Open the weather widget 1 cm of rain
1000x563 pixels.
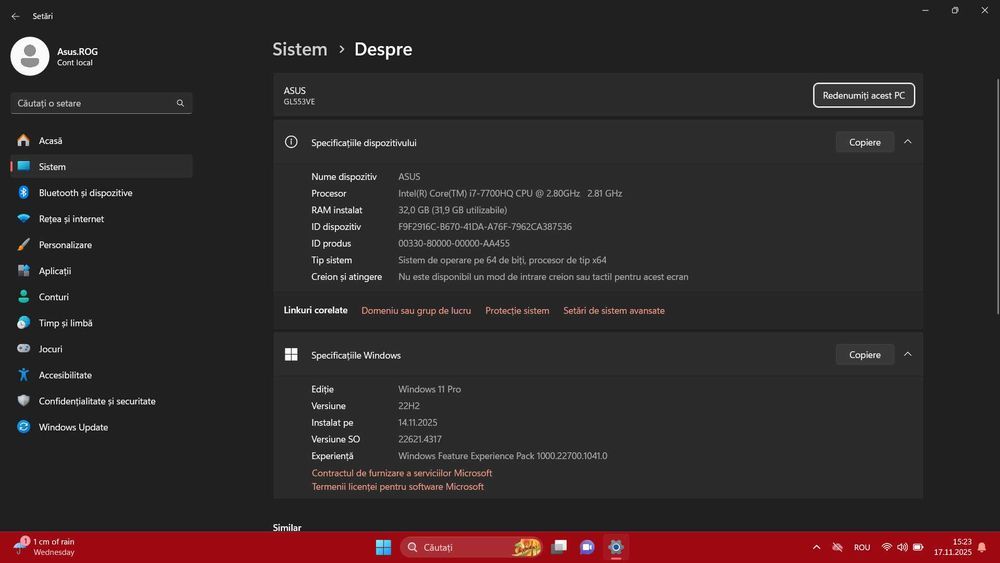point(44,546)
